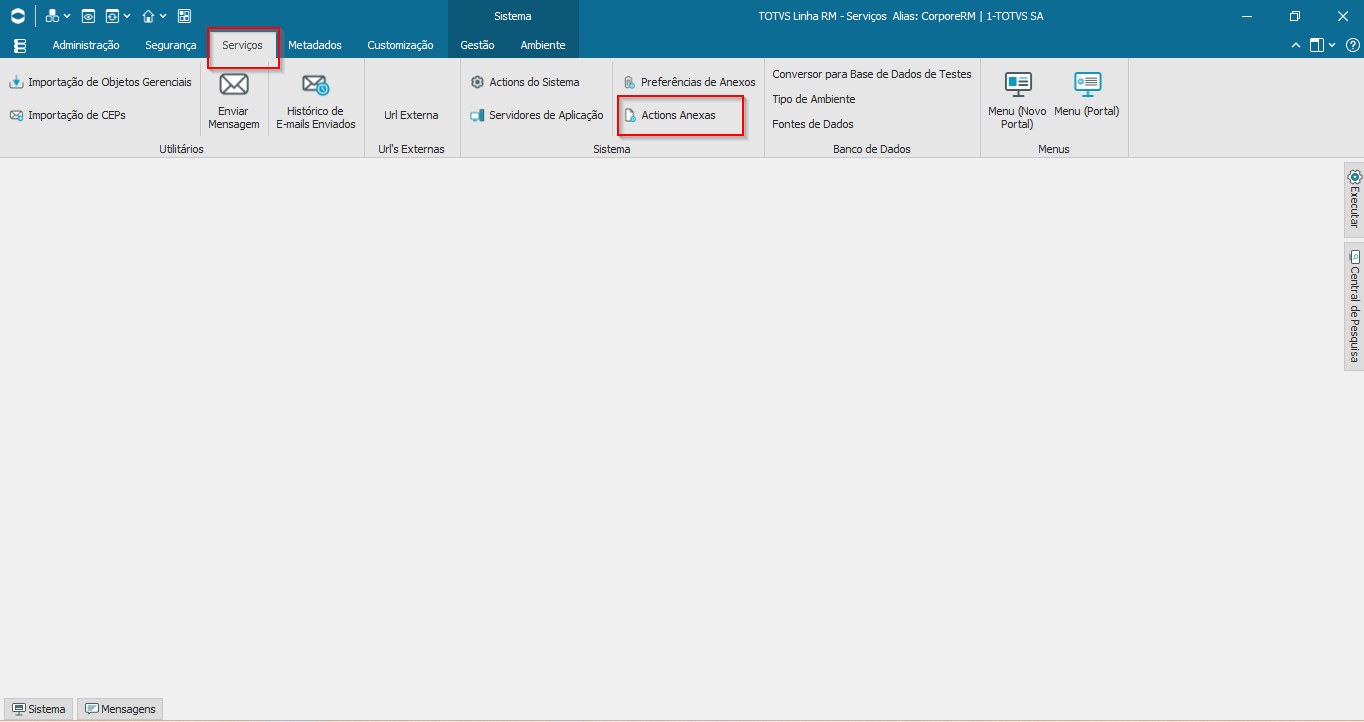The width and height of the screenshot is (1364, 722).
Task: Open help via the question mark icon
Action: (1352, 45)
